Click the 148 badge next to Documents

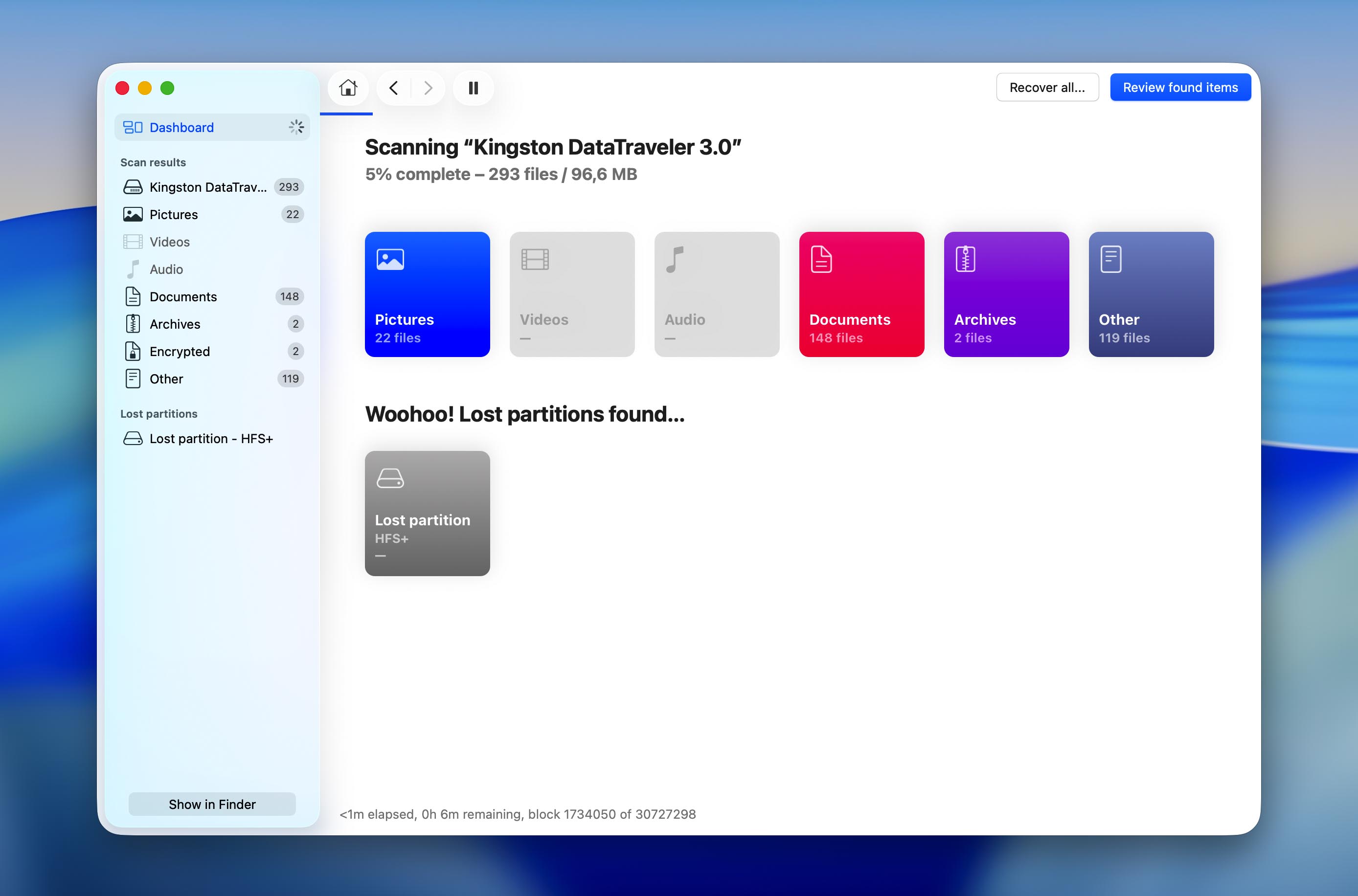pos(289,296)
